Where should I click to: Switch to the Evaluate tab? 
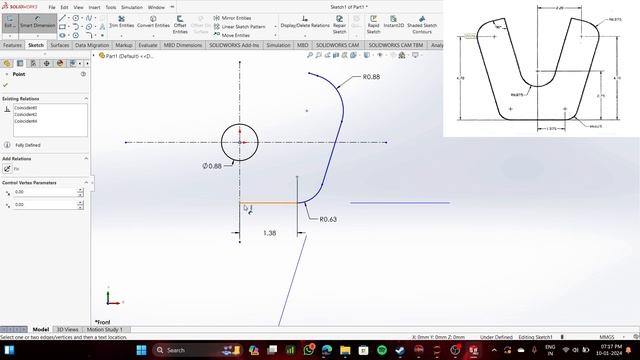pos(148,45)
